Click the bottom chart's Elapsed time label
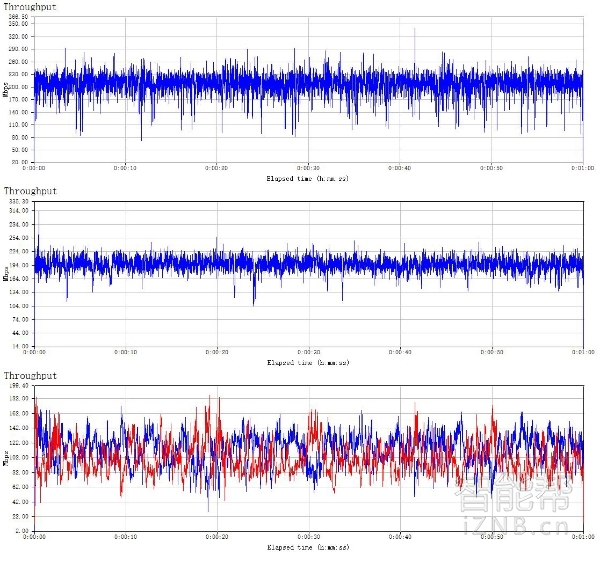Screen dimensions: 600x563 point(308,547)
